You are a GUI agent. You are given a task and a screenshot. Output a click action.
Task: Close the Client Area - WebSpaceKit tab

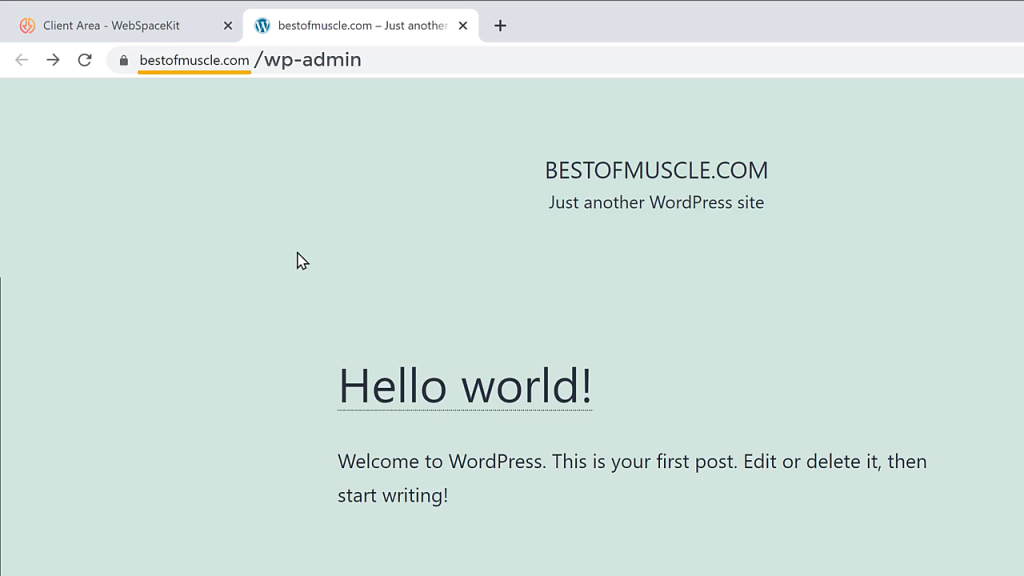tap(228, 25)
